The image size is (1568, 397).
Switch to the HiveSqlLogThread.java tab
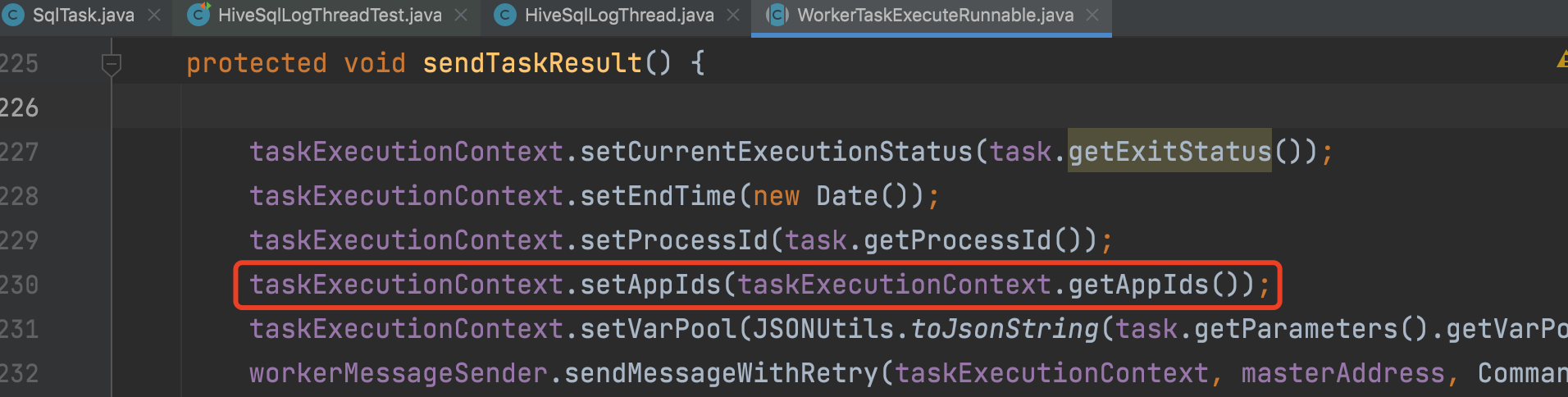pyautogui.click(x=618, y=16)
